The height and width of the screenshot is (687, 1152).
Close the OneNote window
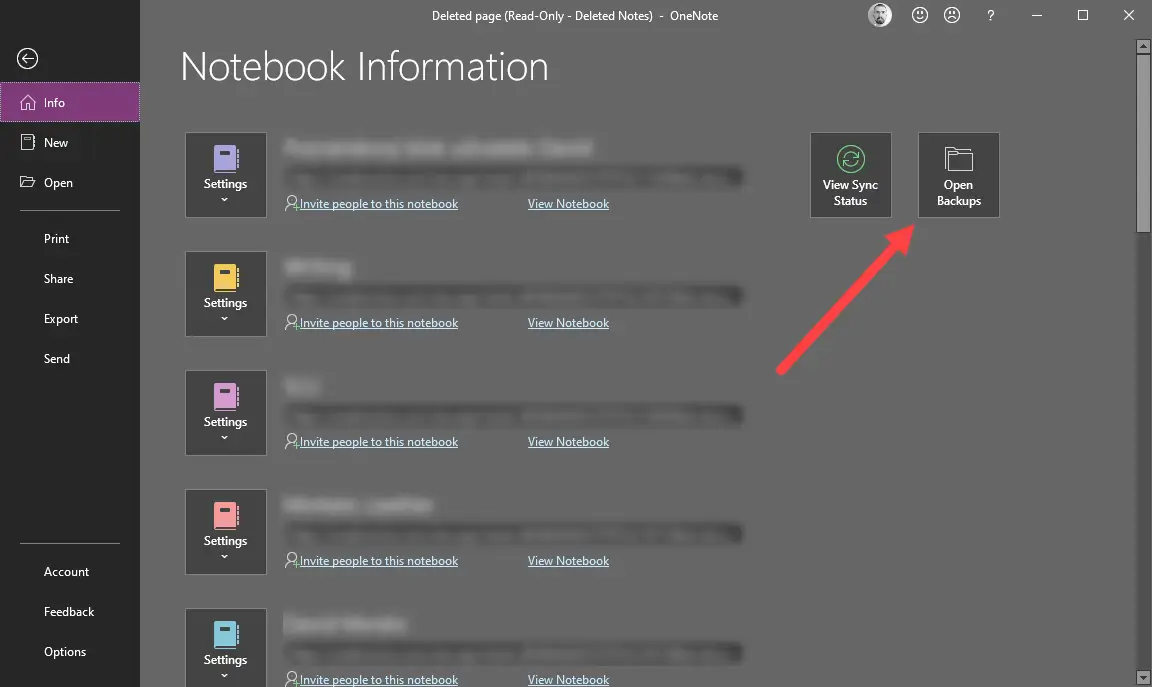pos(1128,15)
